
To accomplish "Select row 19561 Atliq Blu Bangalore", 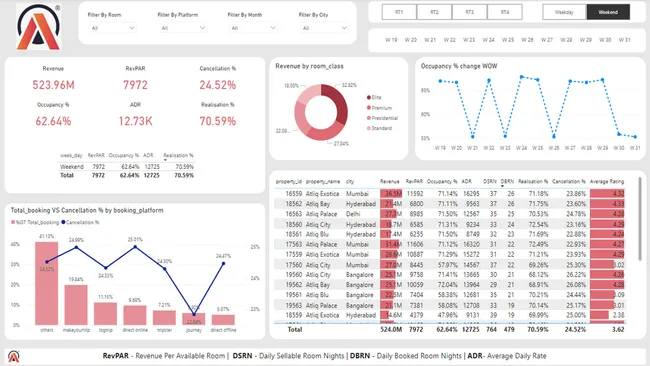I will click(450, 295).
